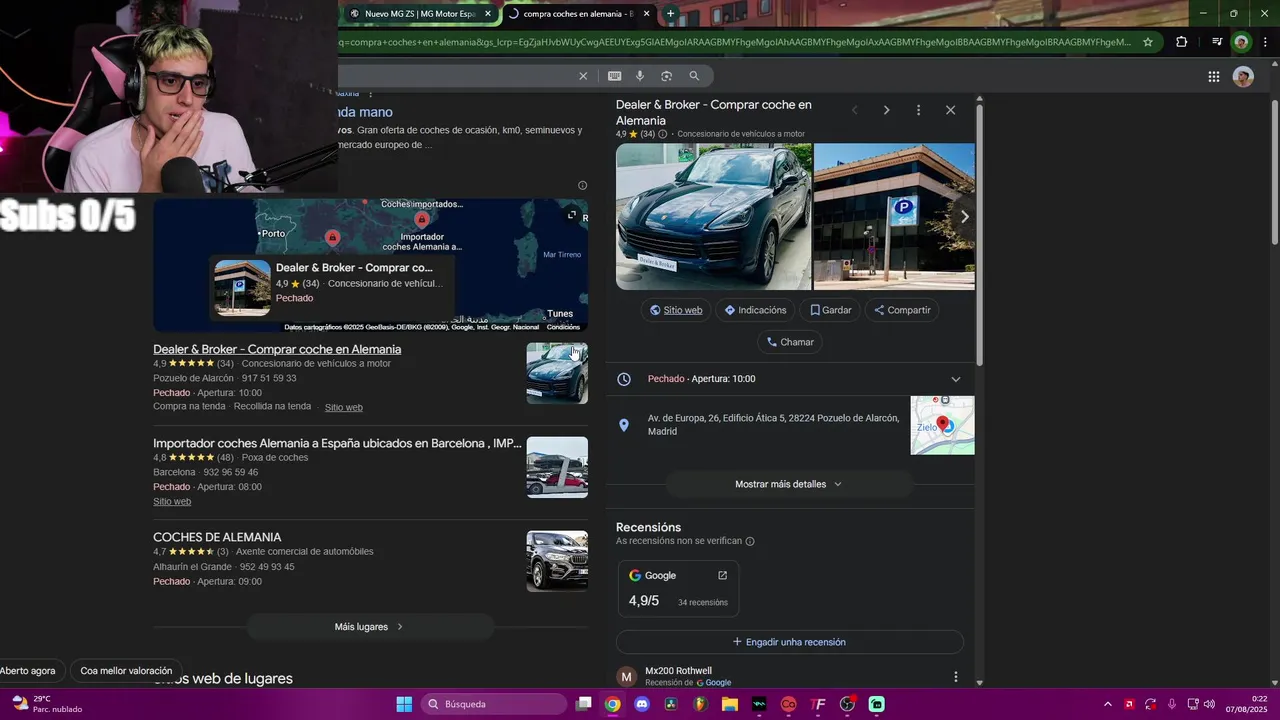Open the Google apps grid
Viewport: 1280px width, 720px height.
pos(1213,77)
